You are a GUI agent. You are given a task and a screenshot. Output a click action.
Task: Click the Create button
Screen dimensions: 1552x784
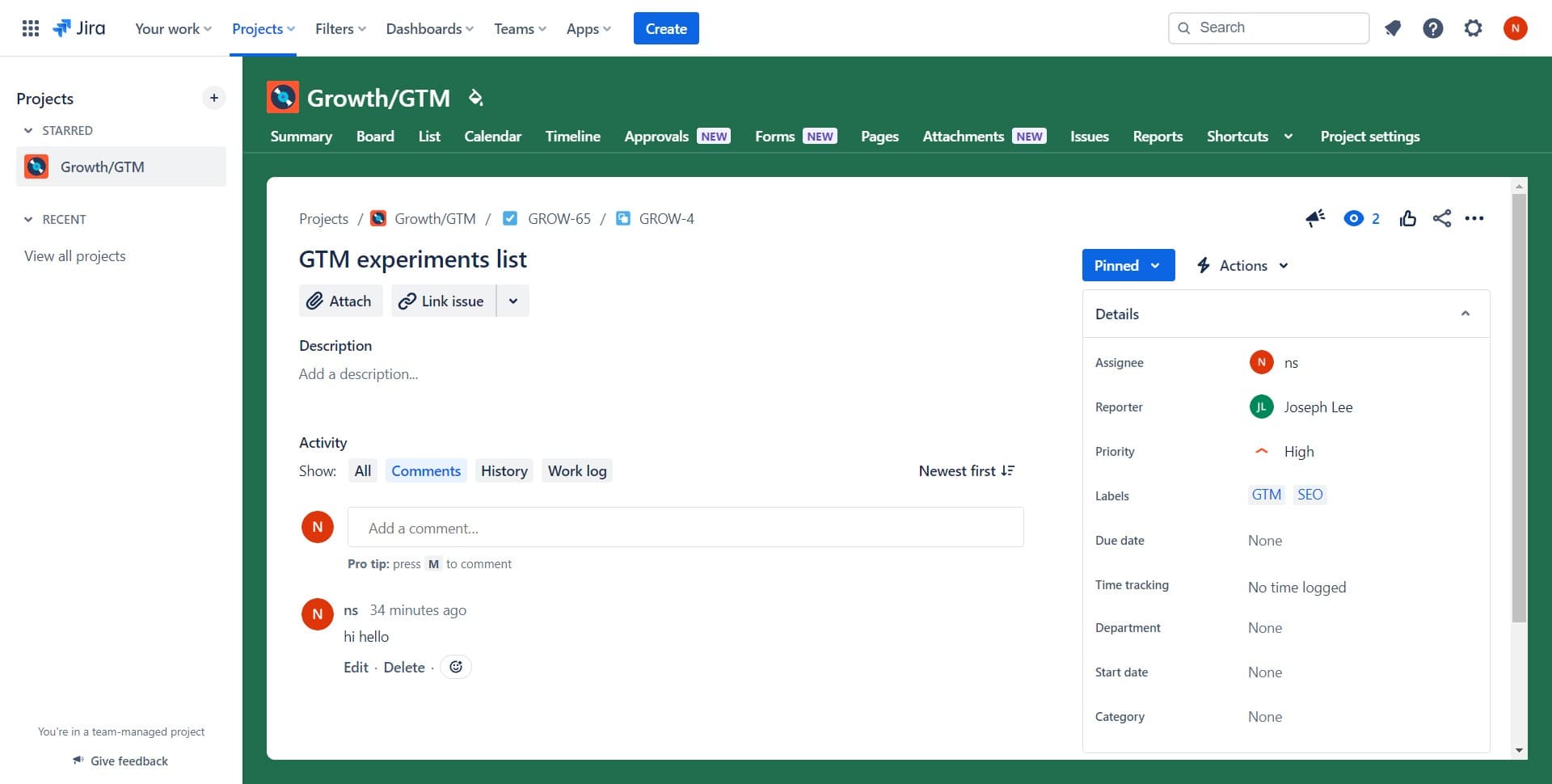pyautogui.click(x=666, y=27)
